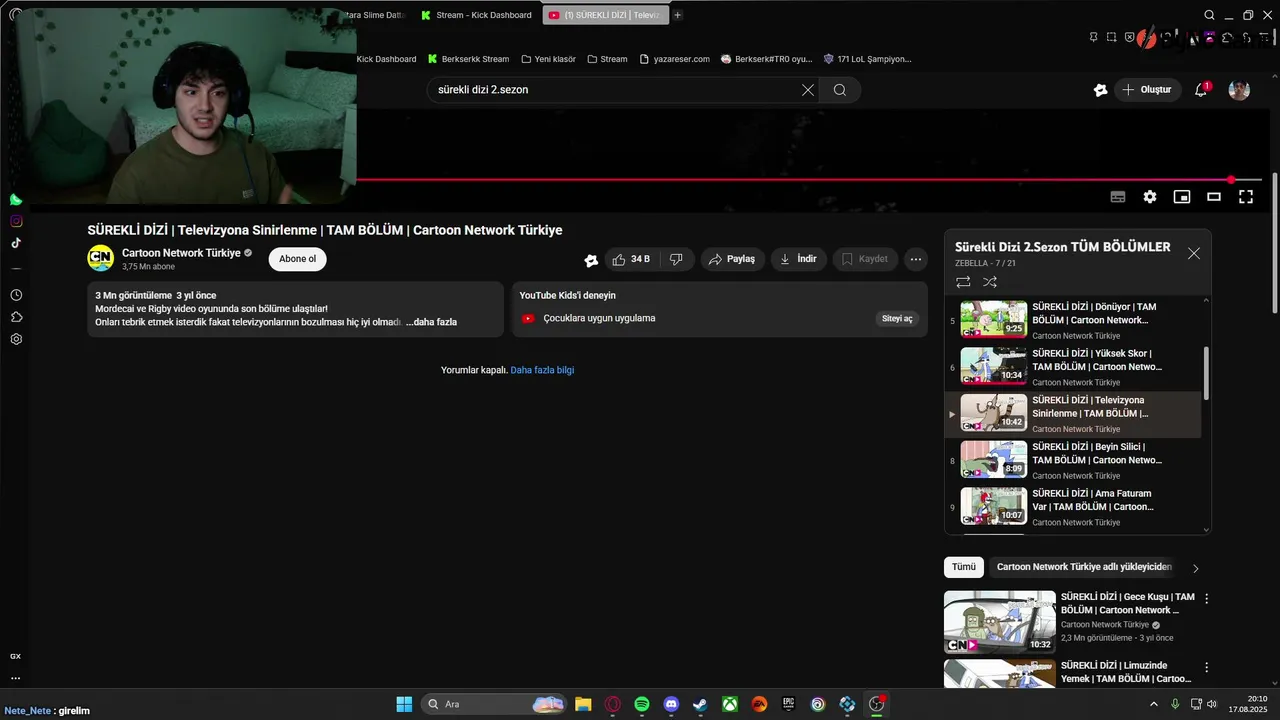Screen dimensions: 1280x720
Task: Open video player settings gear
Action: [x=1150, y=197]
